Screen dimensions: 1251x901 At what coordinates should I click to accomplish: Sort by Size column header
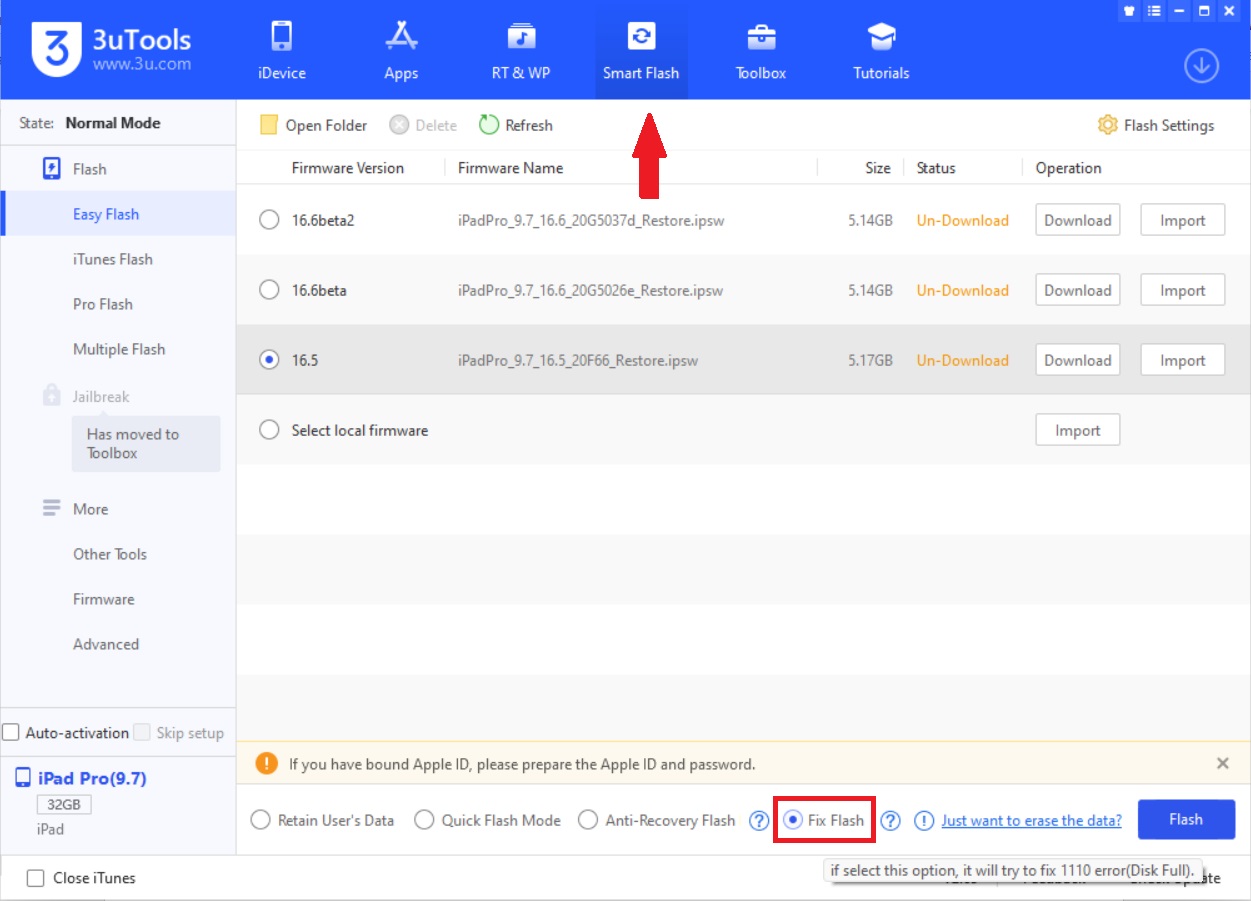[x=878, y=168]
